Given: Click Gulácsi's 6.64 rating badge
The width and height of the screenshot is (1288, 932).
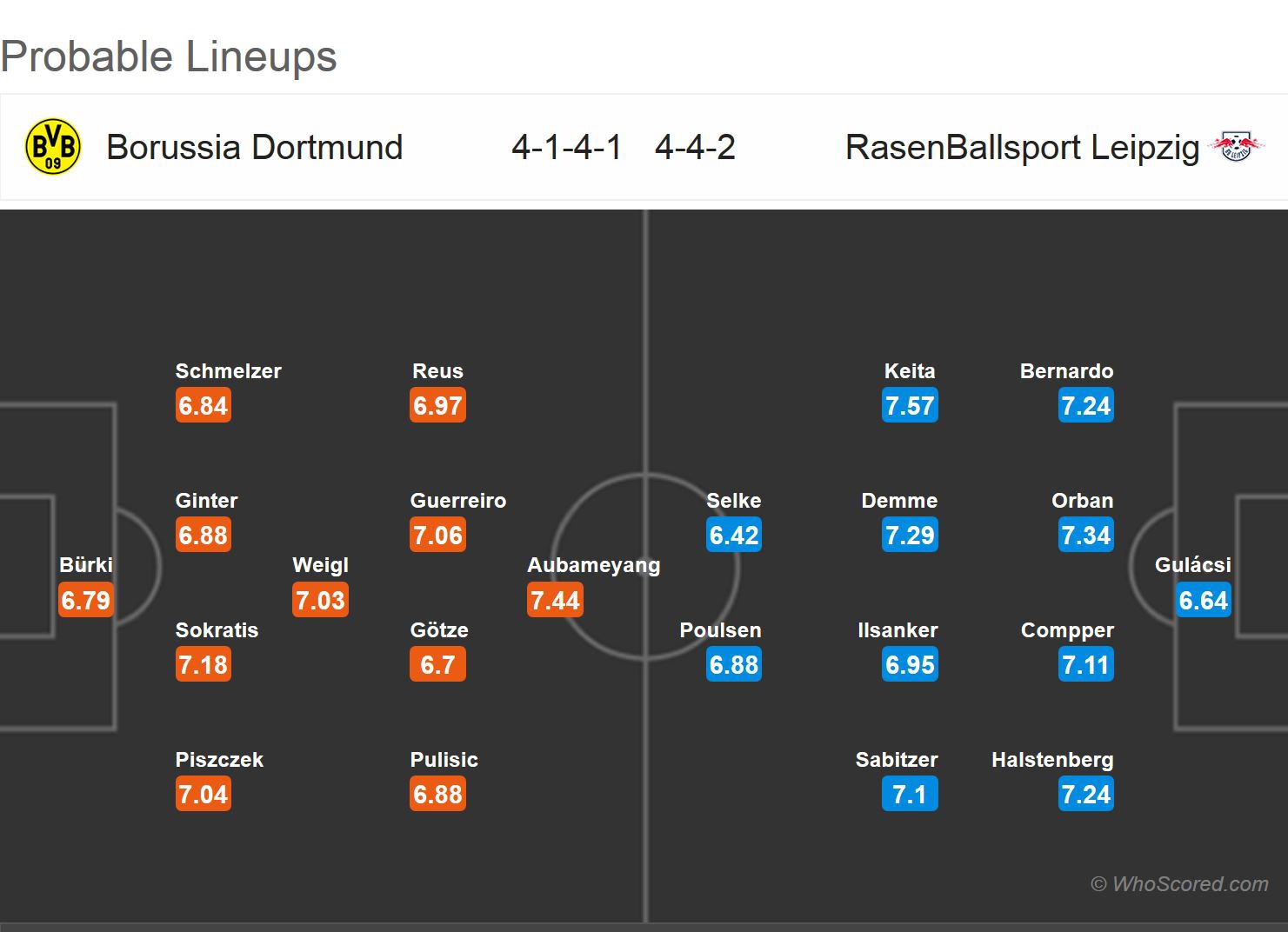Looking at the screenshot, I should point(1203,600).
